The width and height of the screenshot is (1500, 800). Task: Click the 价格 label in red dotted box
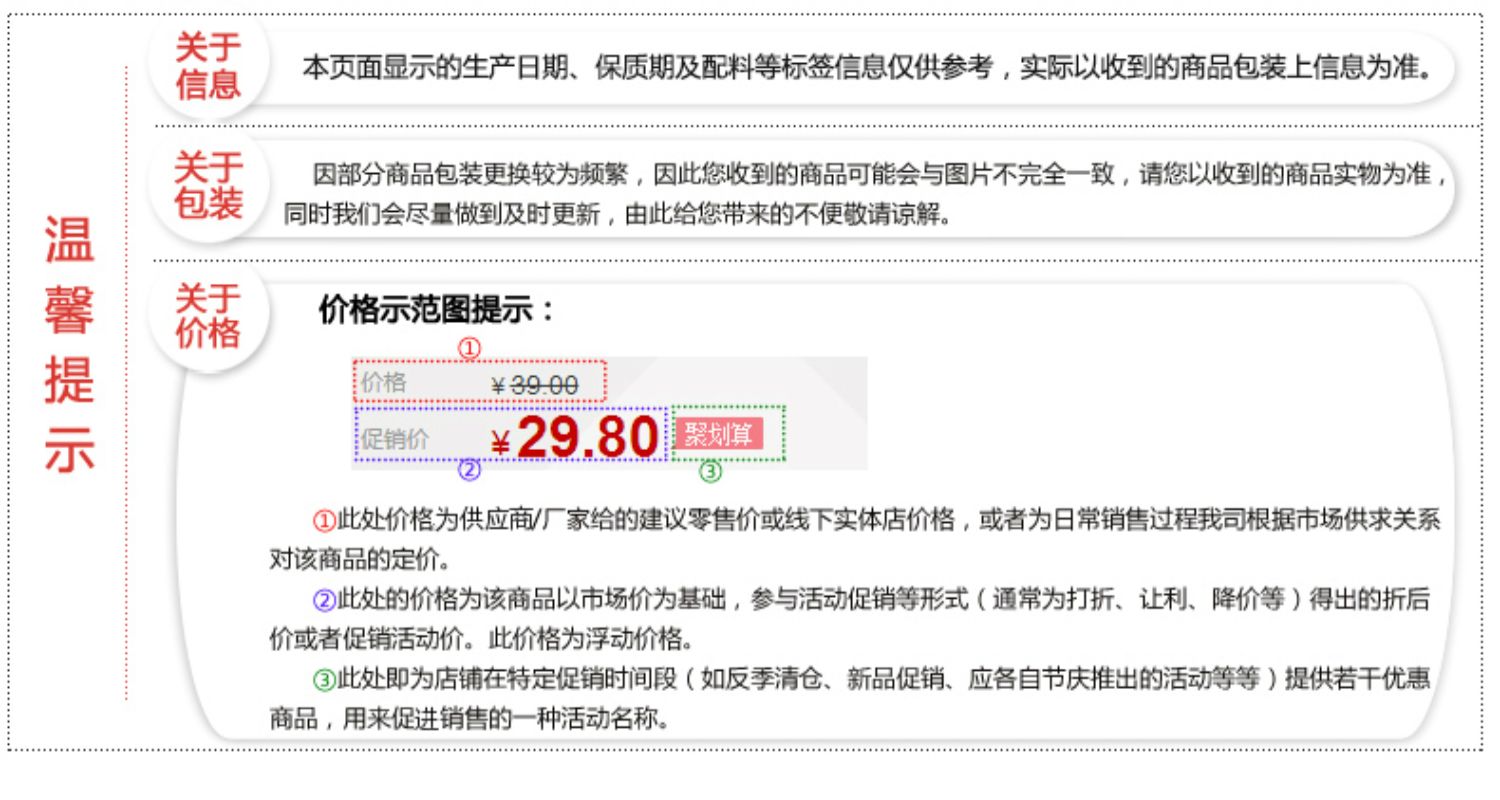coord(384,382)
